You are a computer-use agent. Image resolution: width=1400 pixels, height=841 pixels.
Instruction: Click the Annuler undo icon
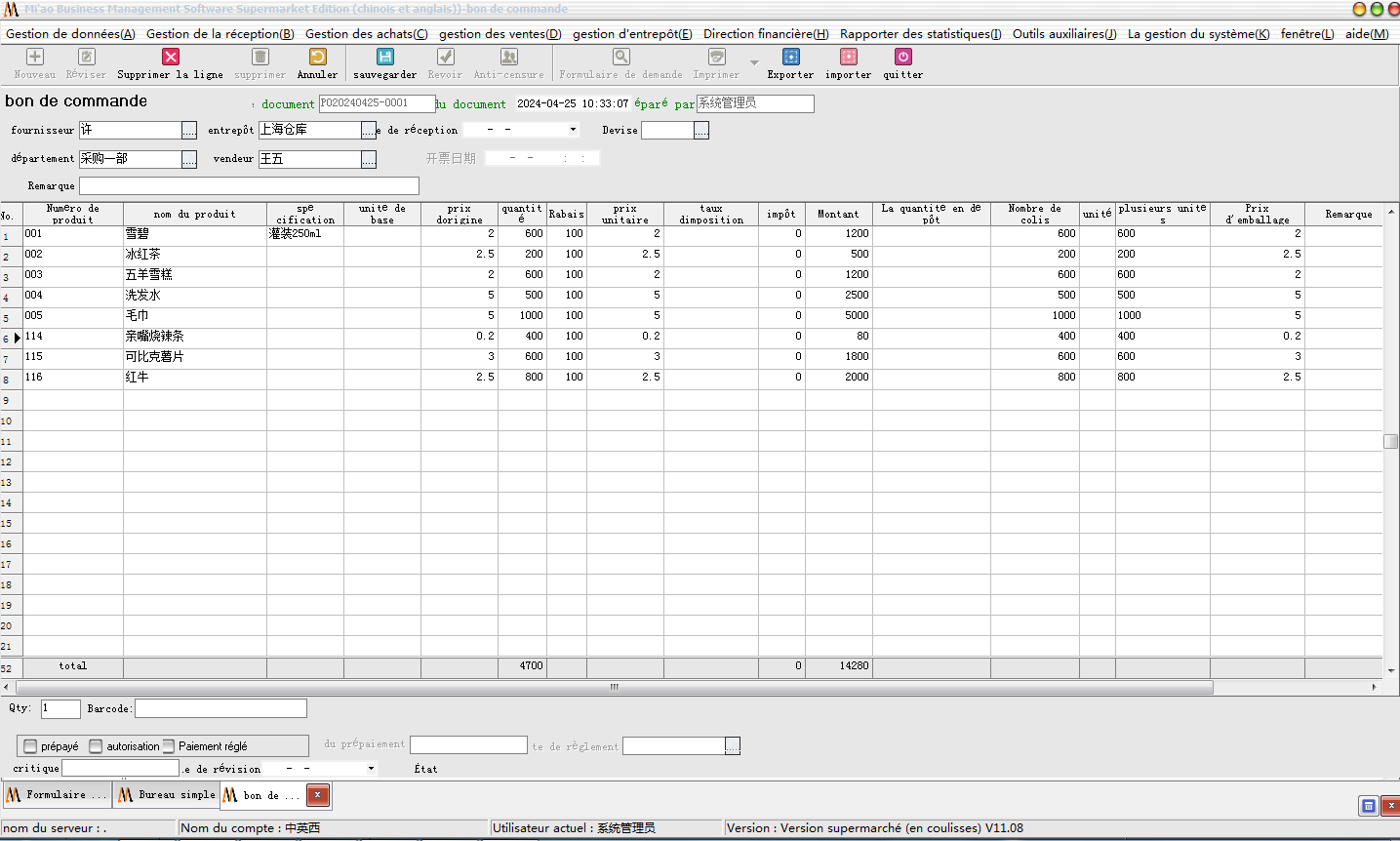[x=317, y=58]
